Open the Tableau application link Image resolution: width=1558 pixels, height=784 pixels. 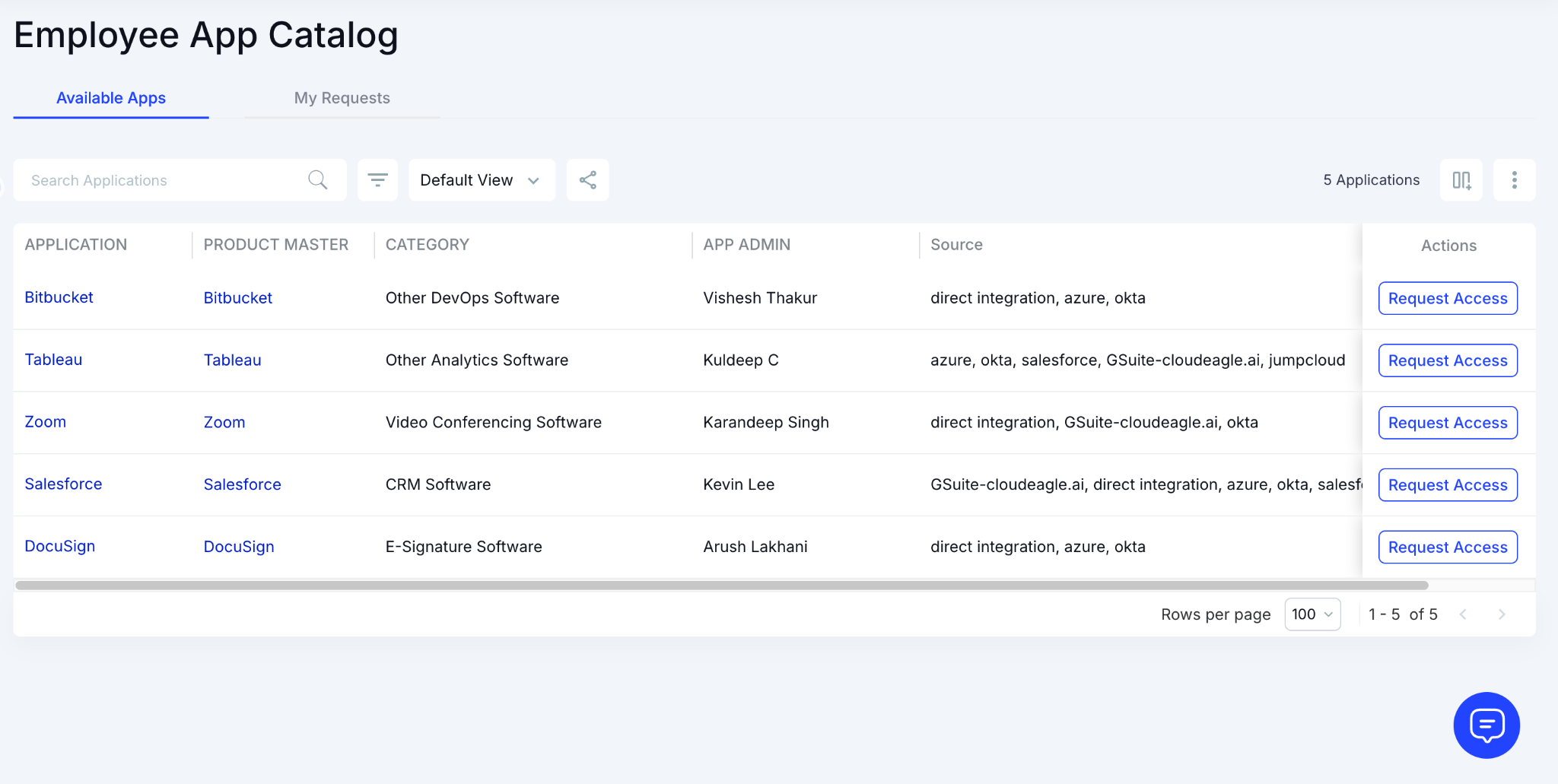53,360
